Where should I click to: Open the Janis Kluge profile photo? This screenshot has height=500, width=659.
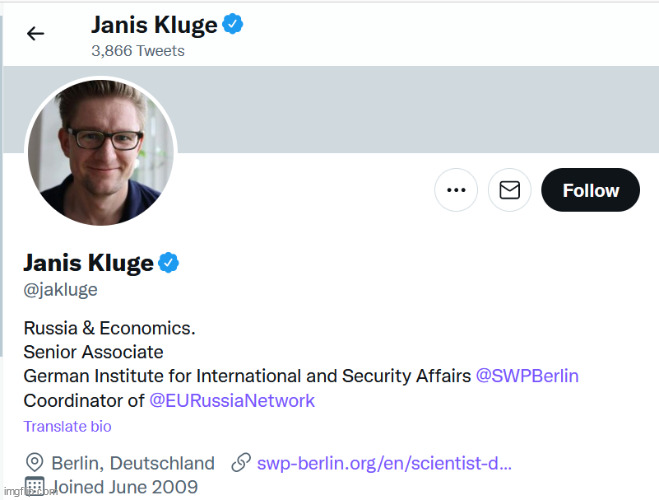click(100, 151)
